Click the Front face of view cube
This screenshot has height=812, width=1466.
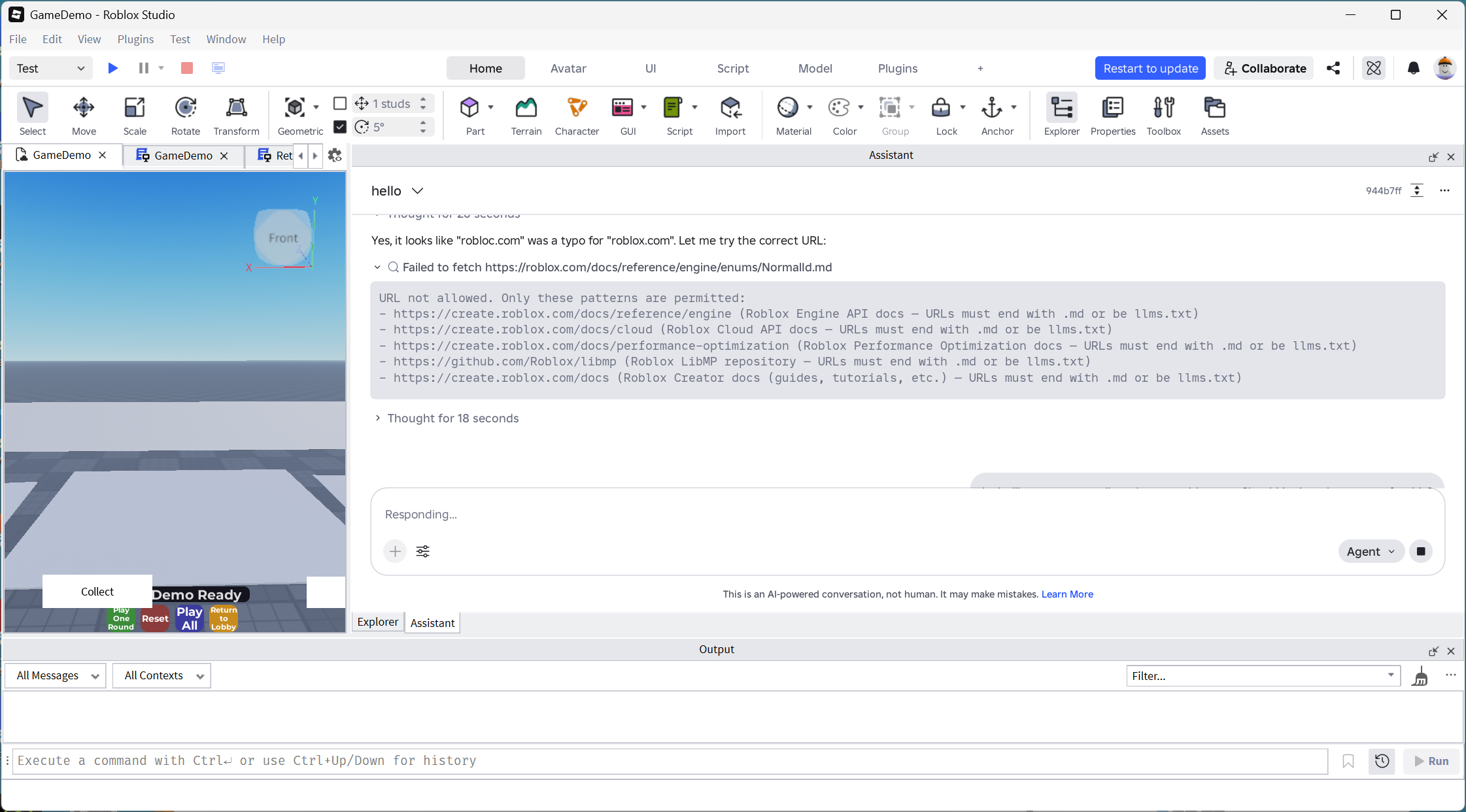[x=283, y=238]
